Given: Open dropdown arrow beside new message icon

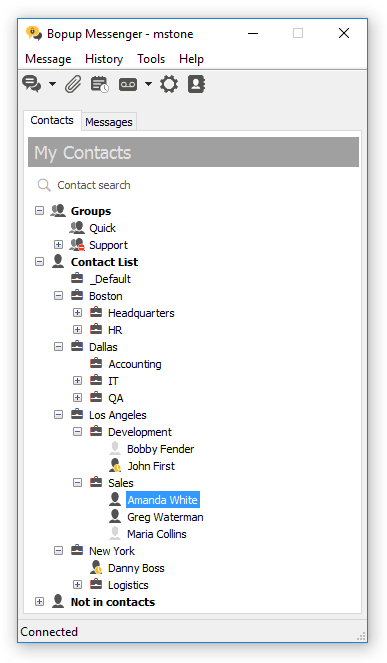Looking at the screenshot, I should (52, 84).
